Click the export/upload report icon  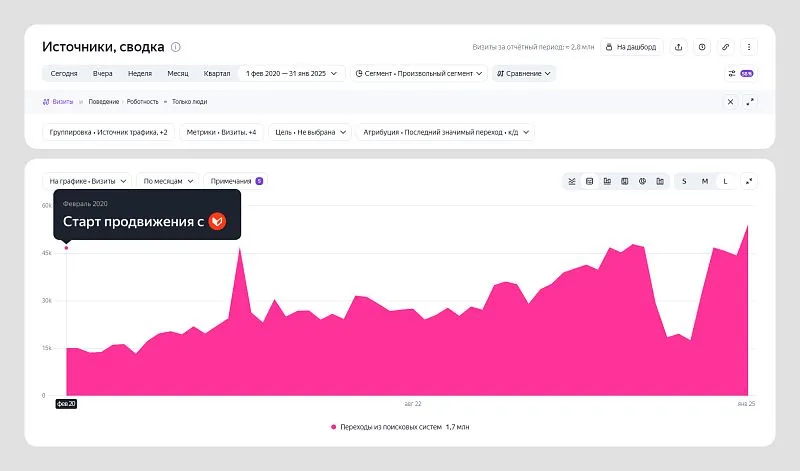(x=679, y=47)
